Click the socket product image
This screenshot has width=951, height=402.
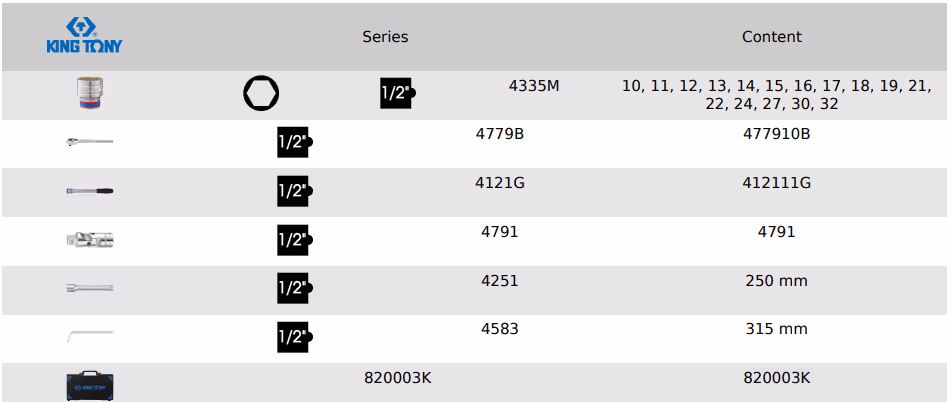click(x=90, y=94)
